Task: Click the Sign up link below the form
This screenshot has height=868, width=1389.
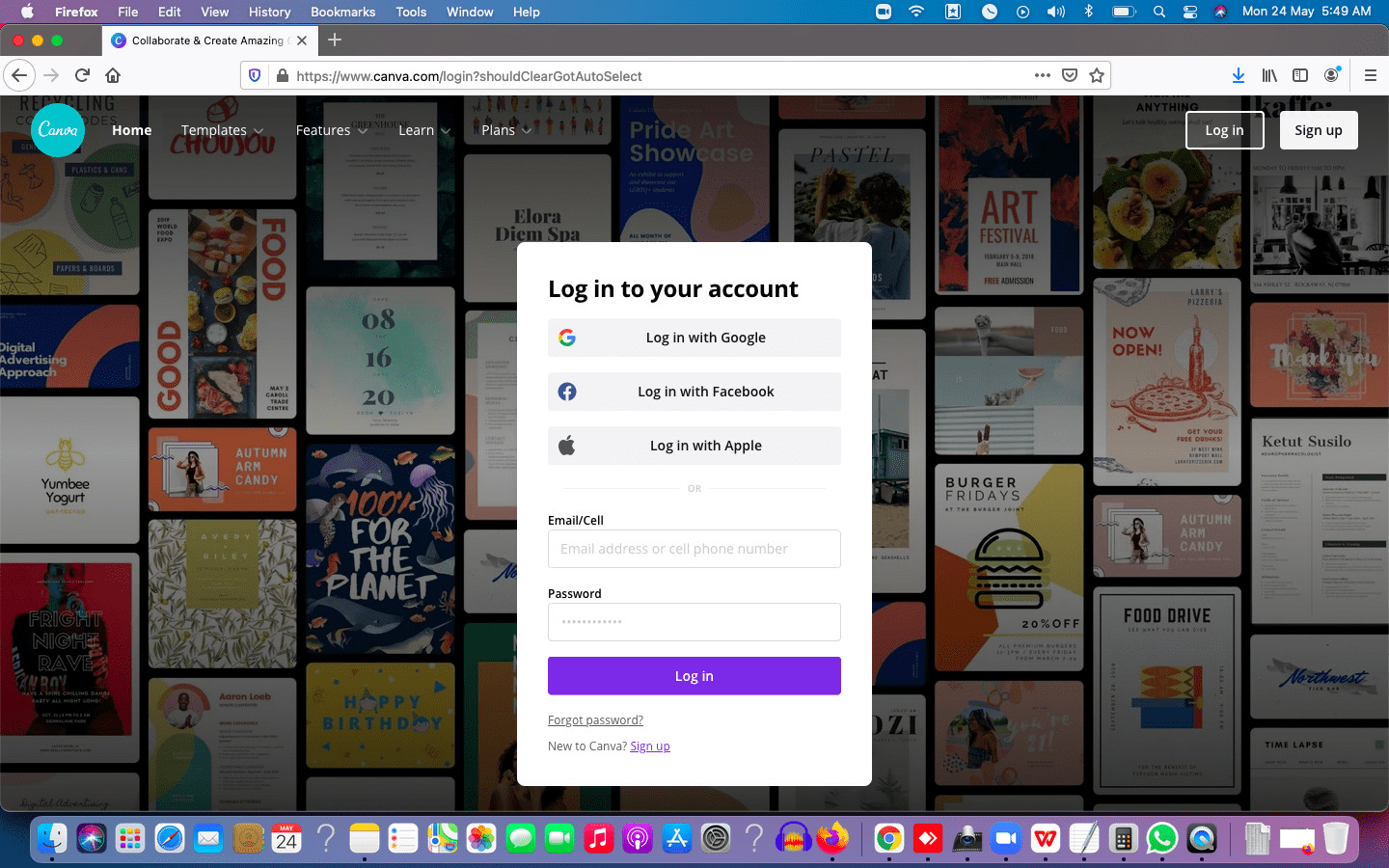Action: [649, 746]
